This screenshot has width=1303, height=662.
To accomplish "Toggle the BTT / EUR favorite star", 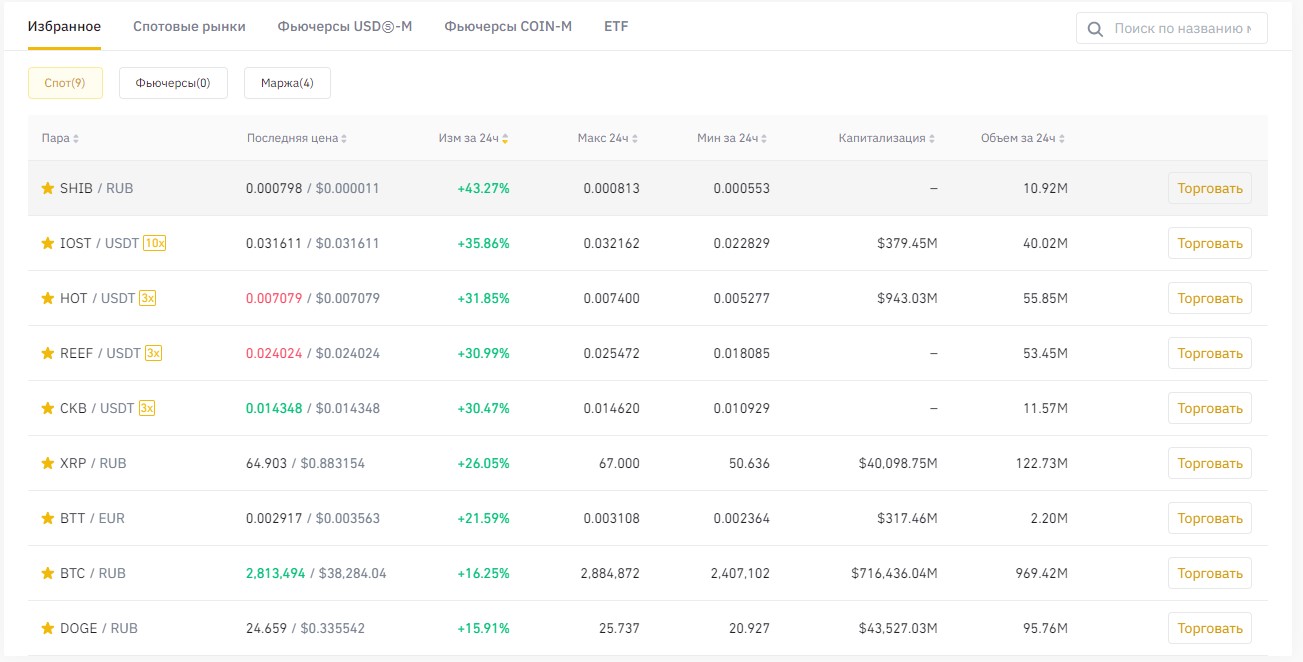I will [x=47, y=518].
